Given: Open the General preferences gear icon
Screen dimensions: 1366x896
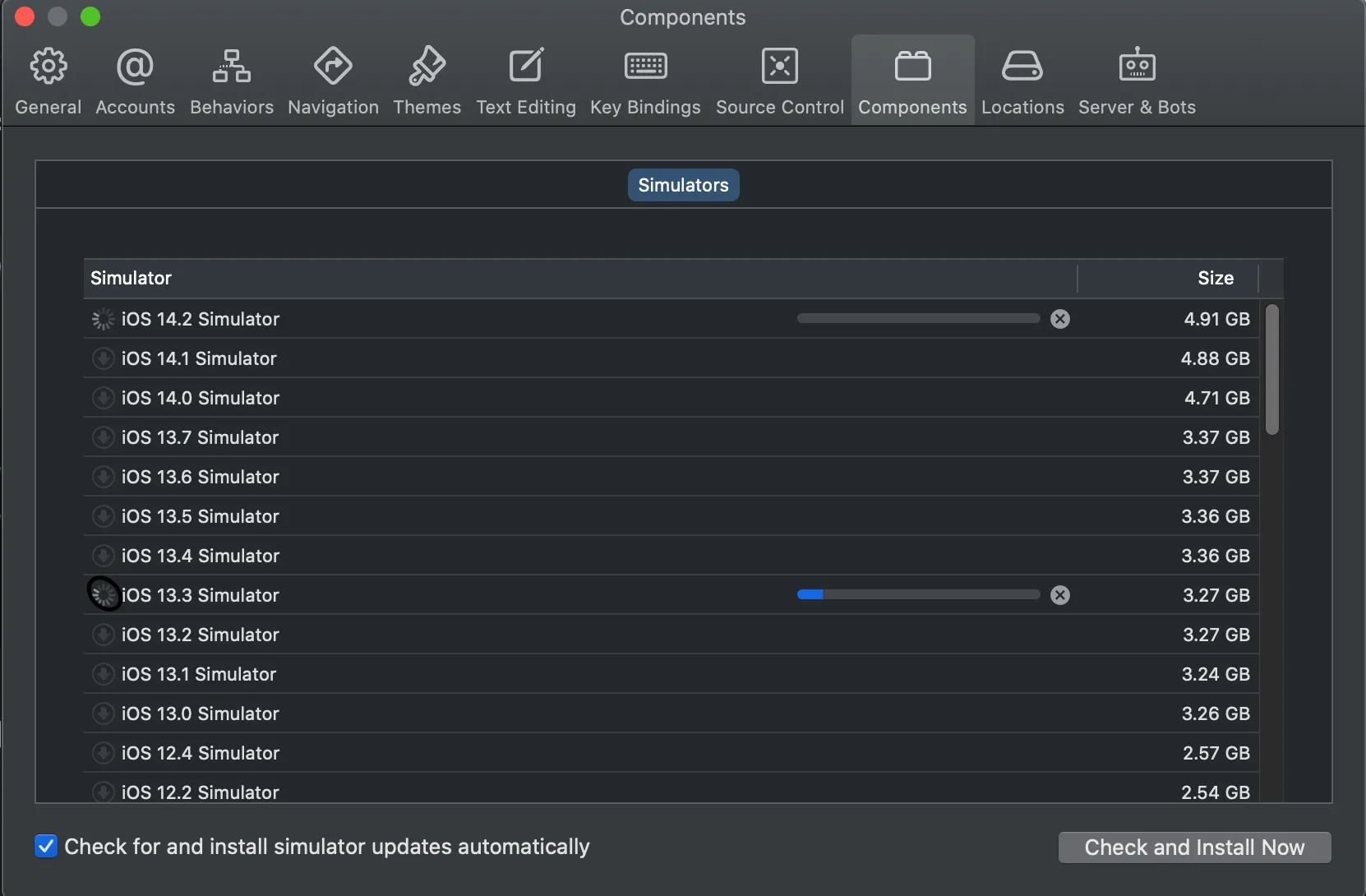Looking at the screenshot, I should tap(48, 66).
